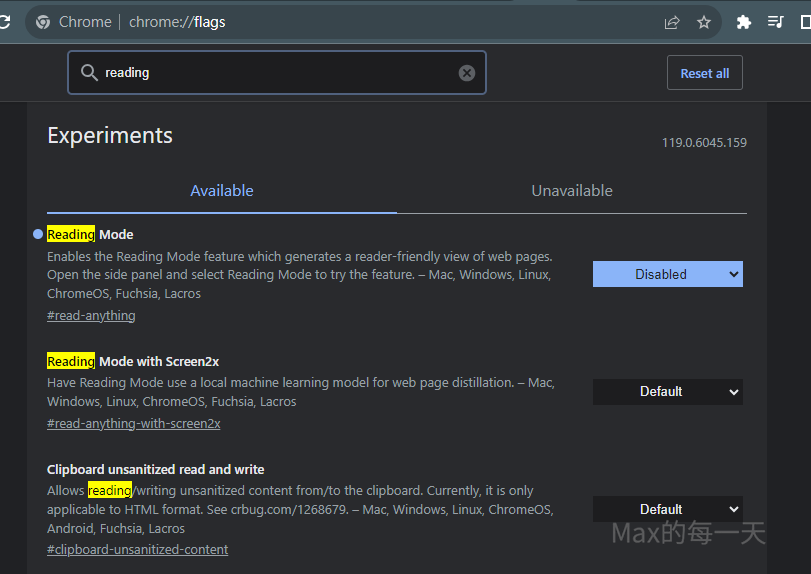
Task: Click the reload page icon
Action: pos(4,22)
